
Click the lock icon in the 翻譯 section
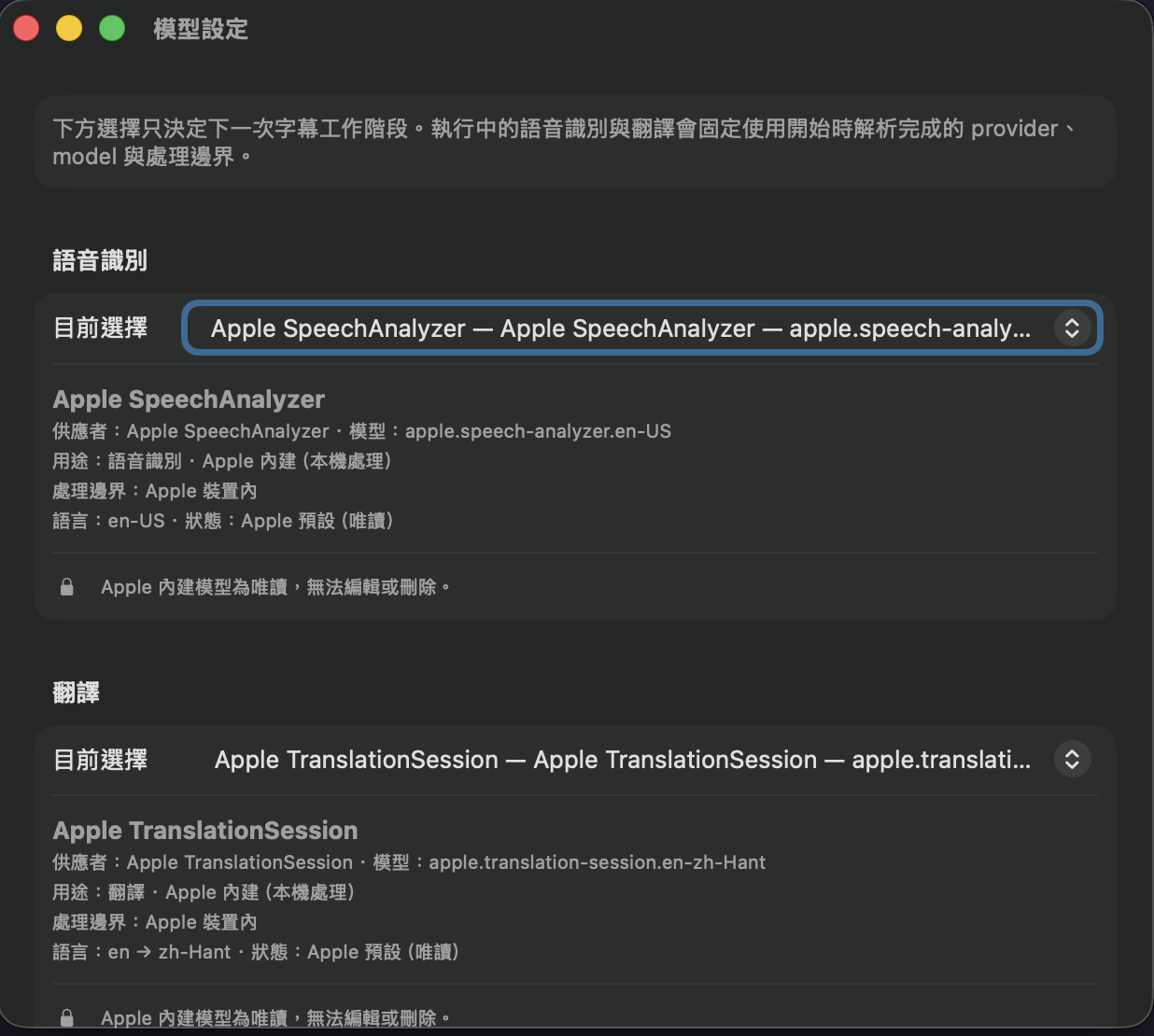pos(67,1017)
